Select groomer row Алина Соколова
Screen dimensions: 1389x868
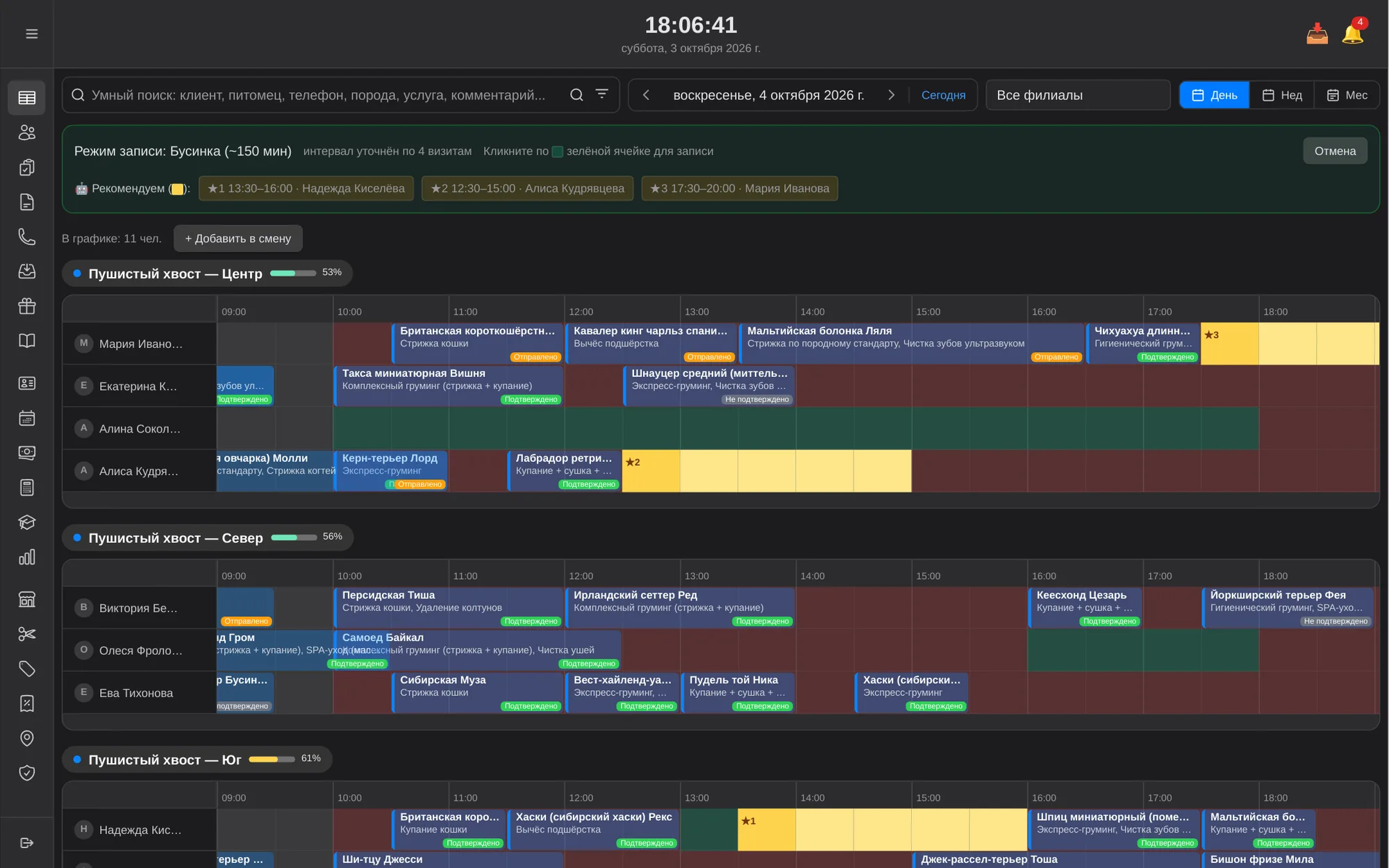click(139, 428)
